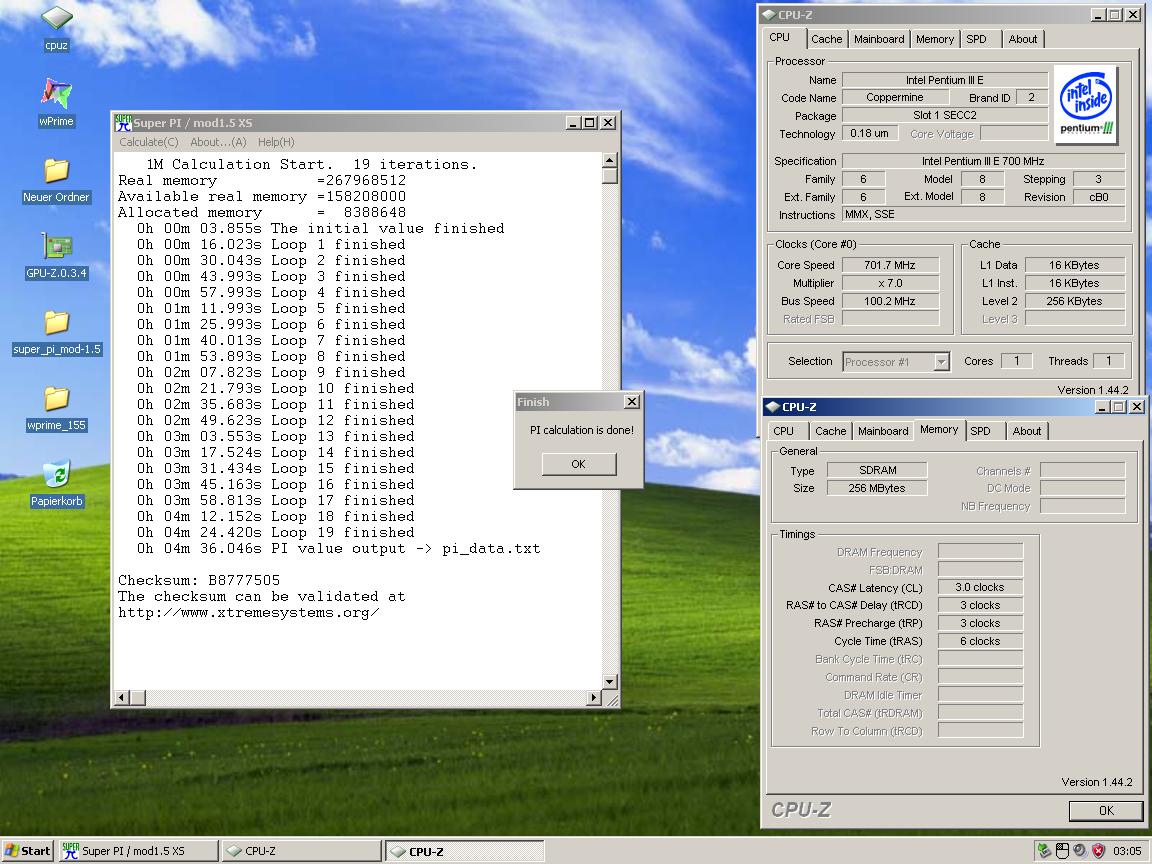The width and height of the screenshot is (1152, 864).
Task: Open the Mainboard tab in upper CPU-Z window
Action: 879,39
